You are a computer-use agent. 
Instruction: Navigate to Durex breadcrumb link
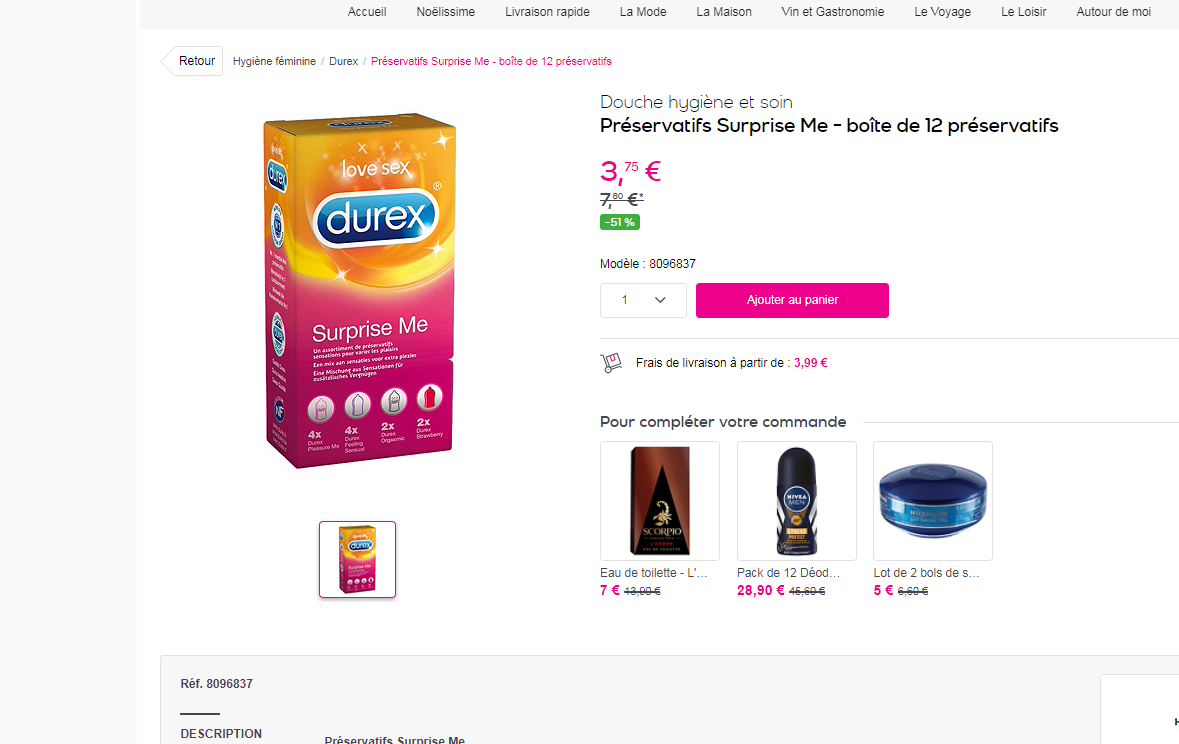[x=343, y=61]
